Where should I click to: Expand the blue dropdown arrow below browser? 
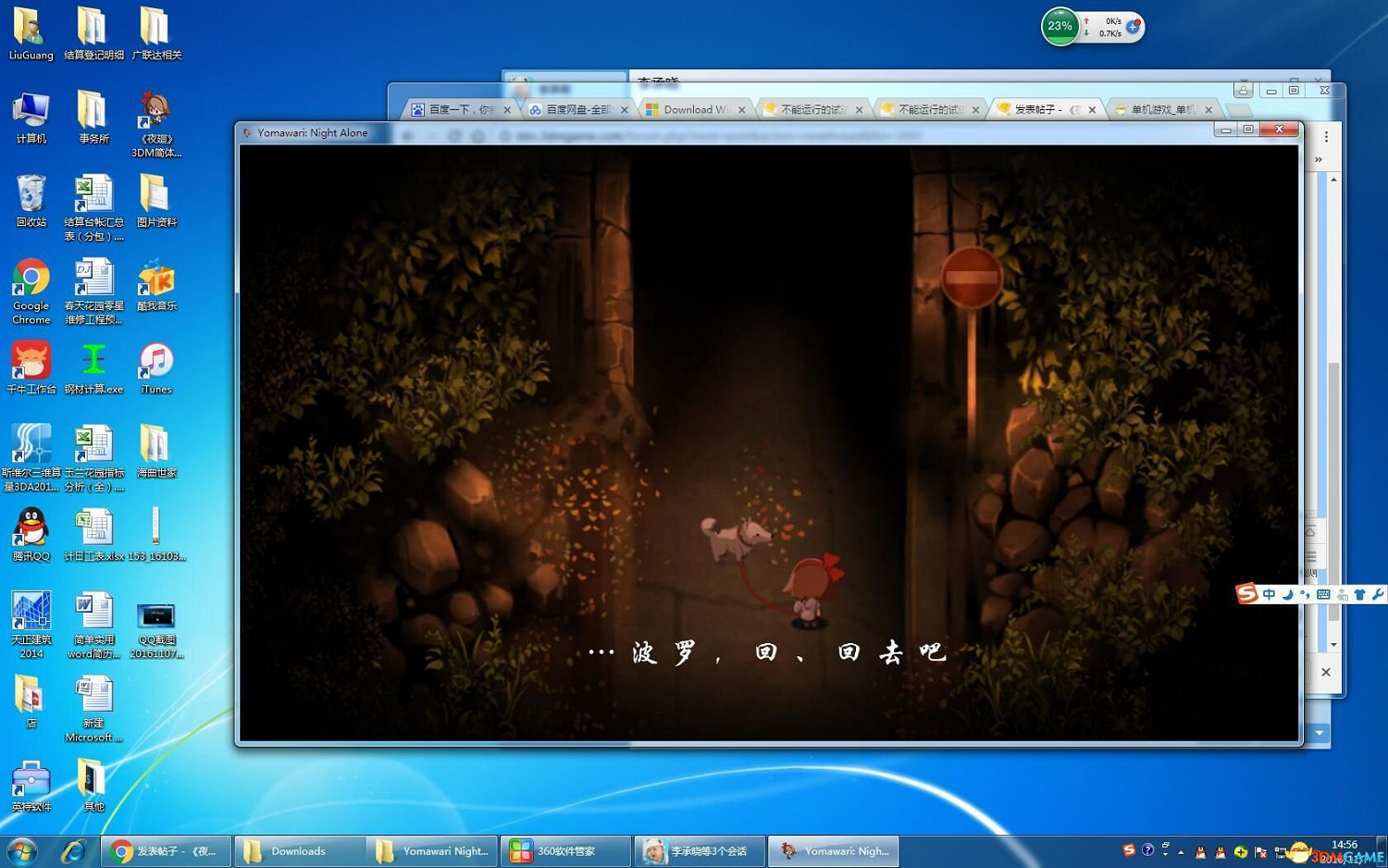(x=1319, y=734)
